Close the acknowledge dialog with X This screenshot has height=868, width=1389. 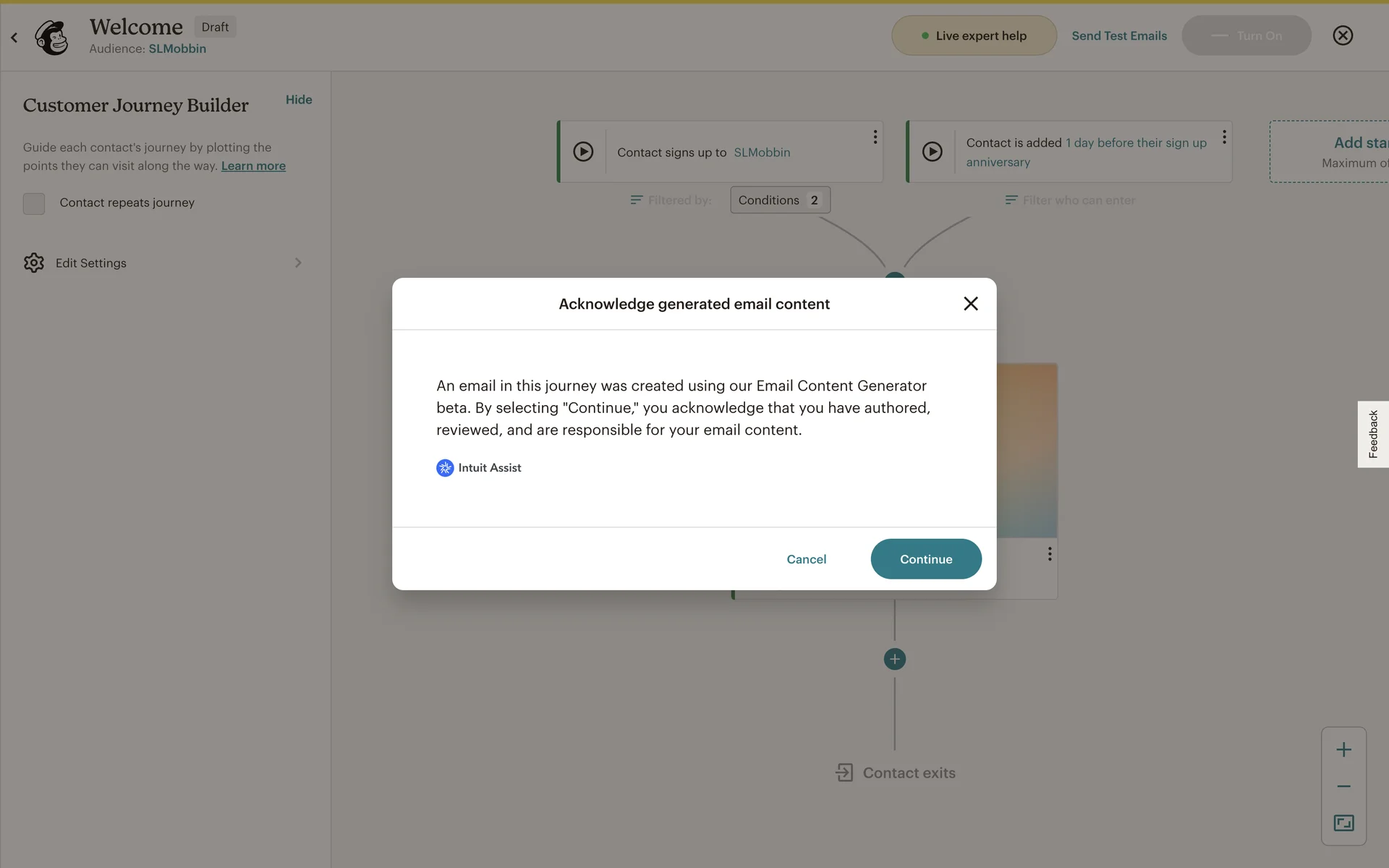tap(971, 304)
